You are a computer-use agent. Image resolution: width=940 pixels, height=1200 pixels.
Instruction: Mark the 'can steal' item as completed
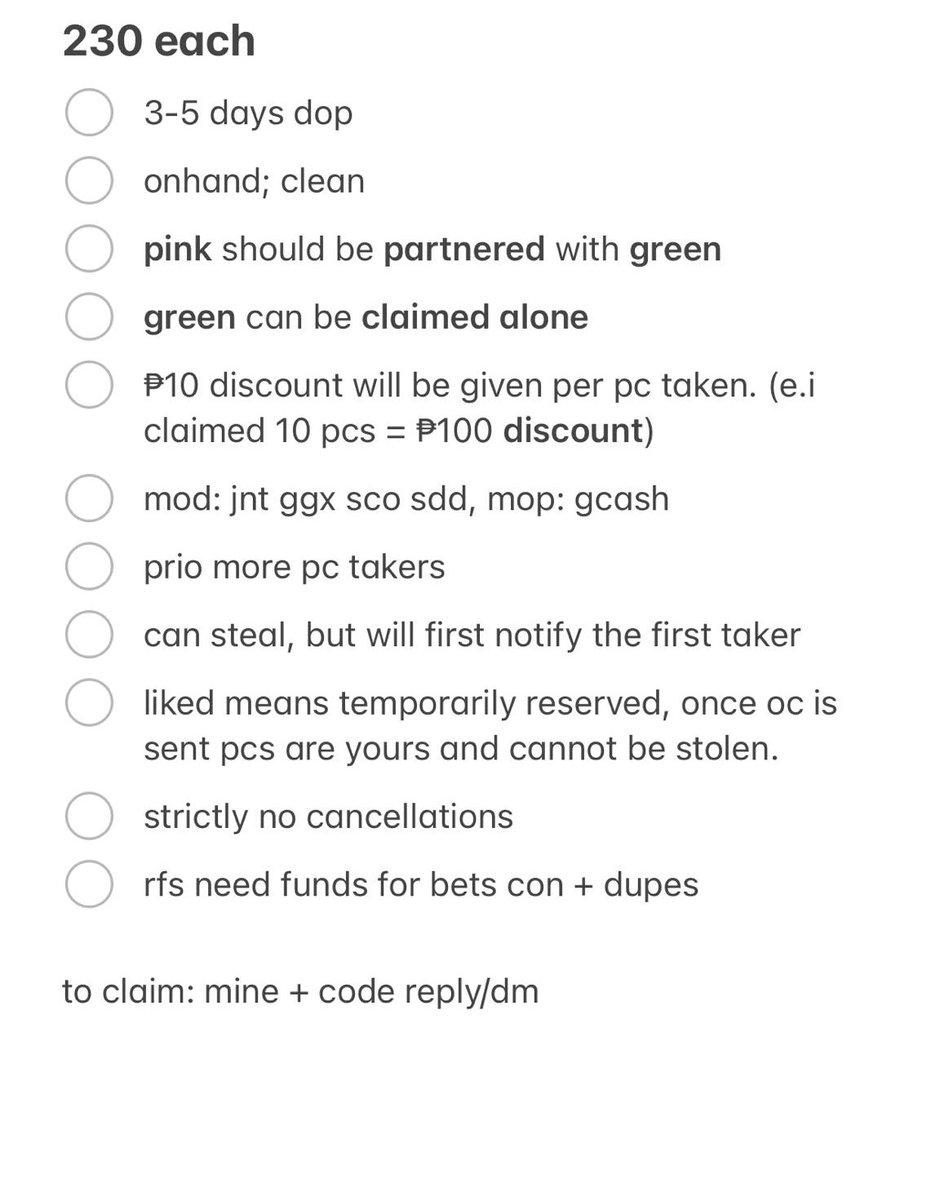88,635
